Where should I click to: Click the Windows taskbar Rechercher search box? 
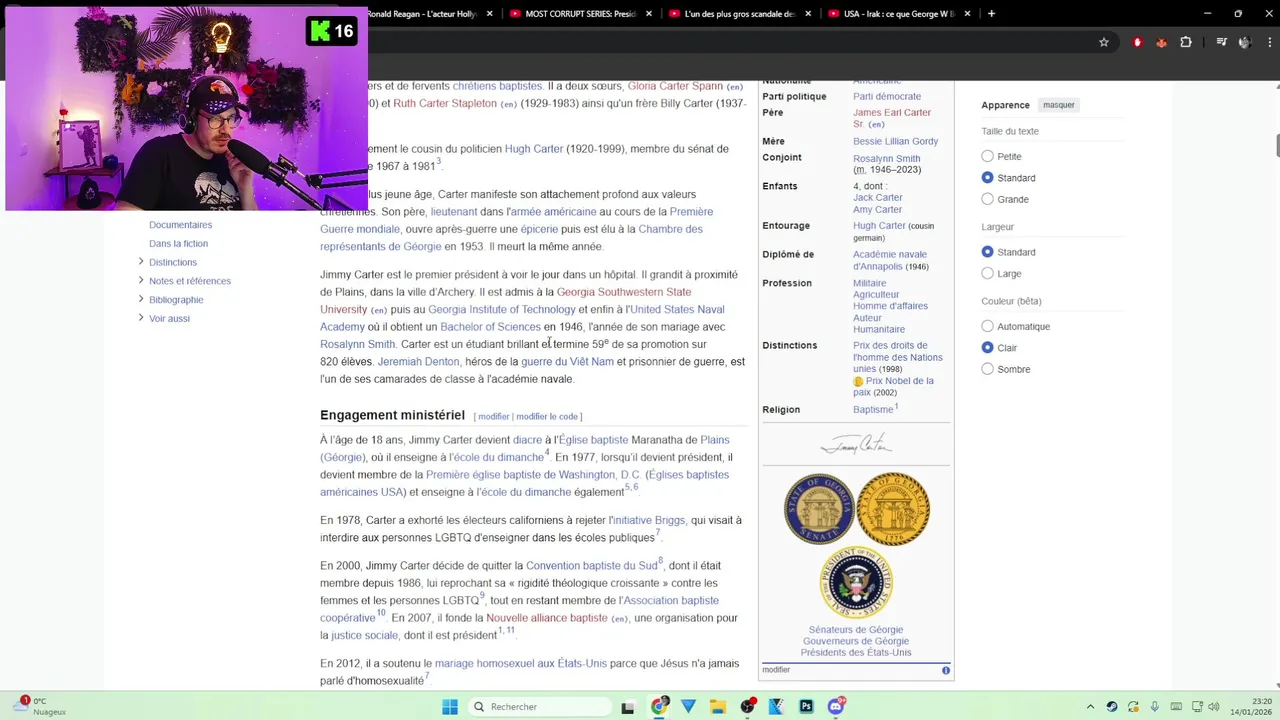click(540, 707)
